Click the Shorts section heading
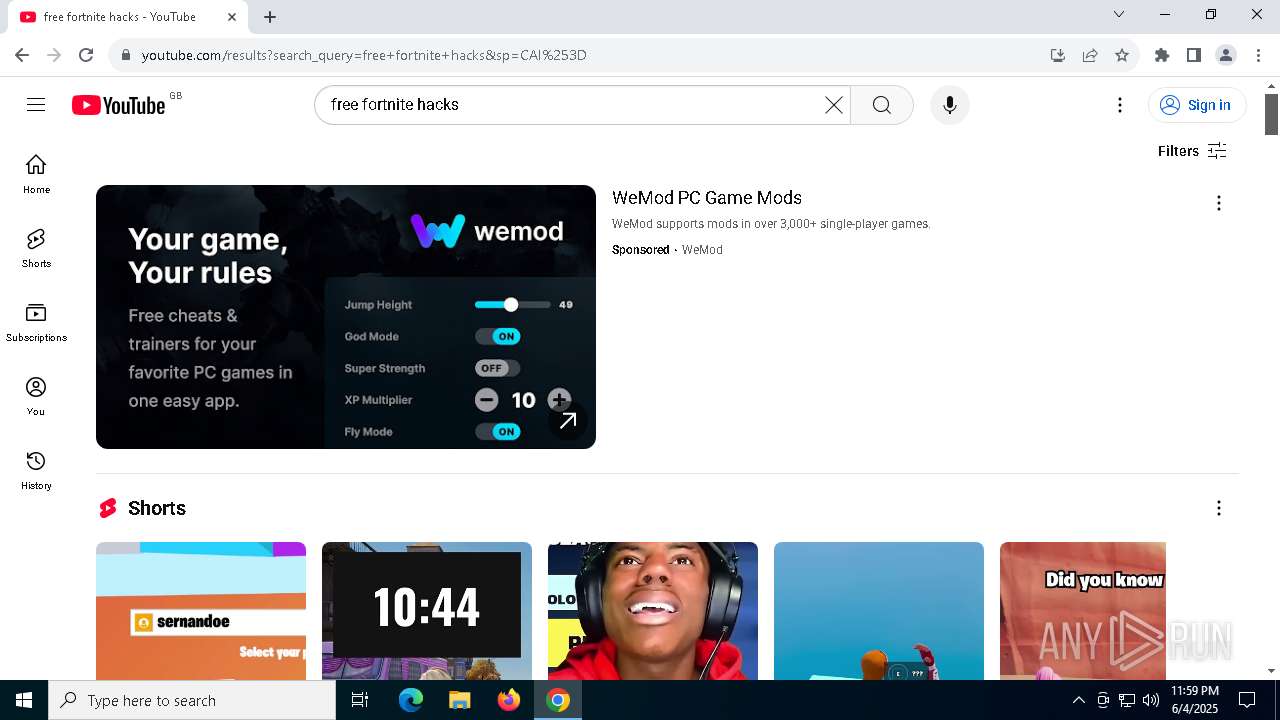The width and height of the screenshot is (1280, 720). point(157,508)
